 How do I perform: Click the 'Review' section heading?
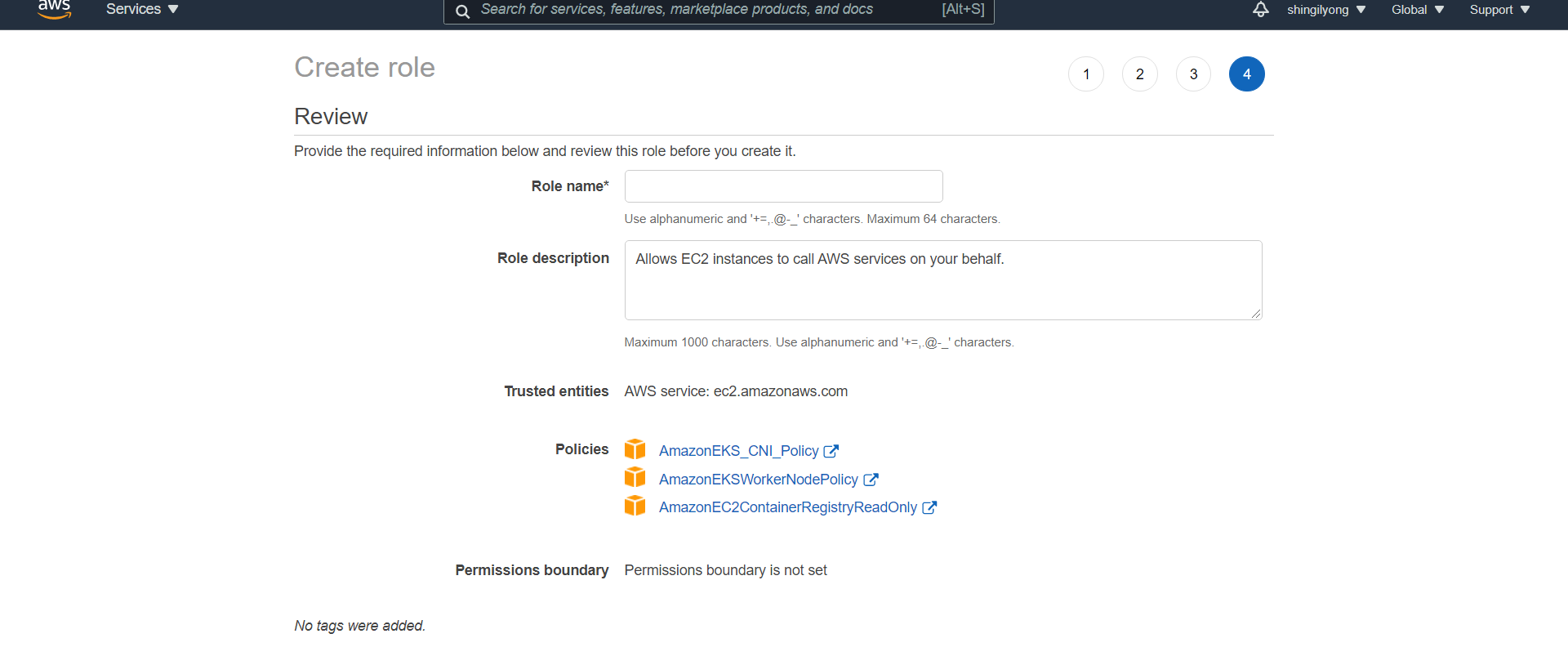point(331,117)
